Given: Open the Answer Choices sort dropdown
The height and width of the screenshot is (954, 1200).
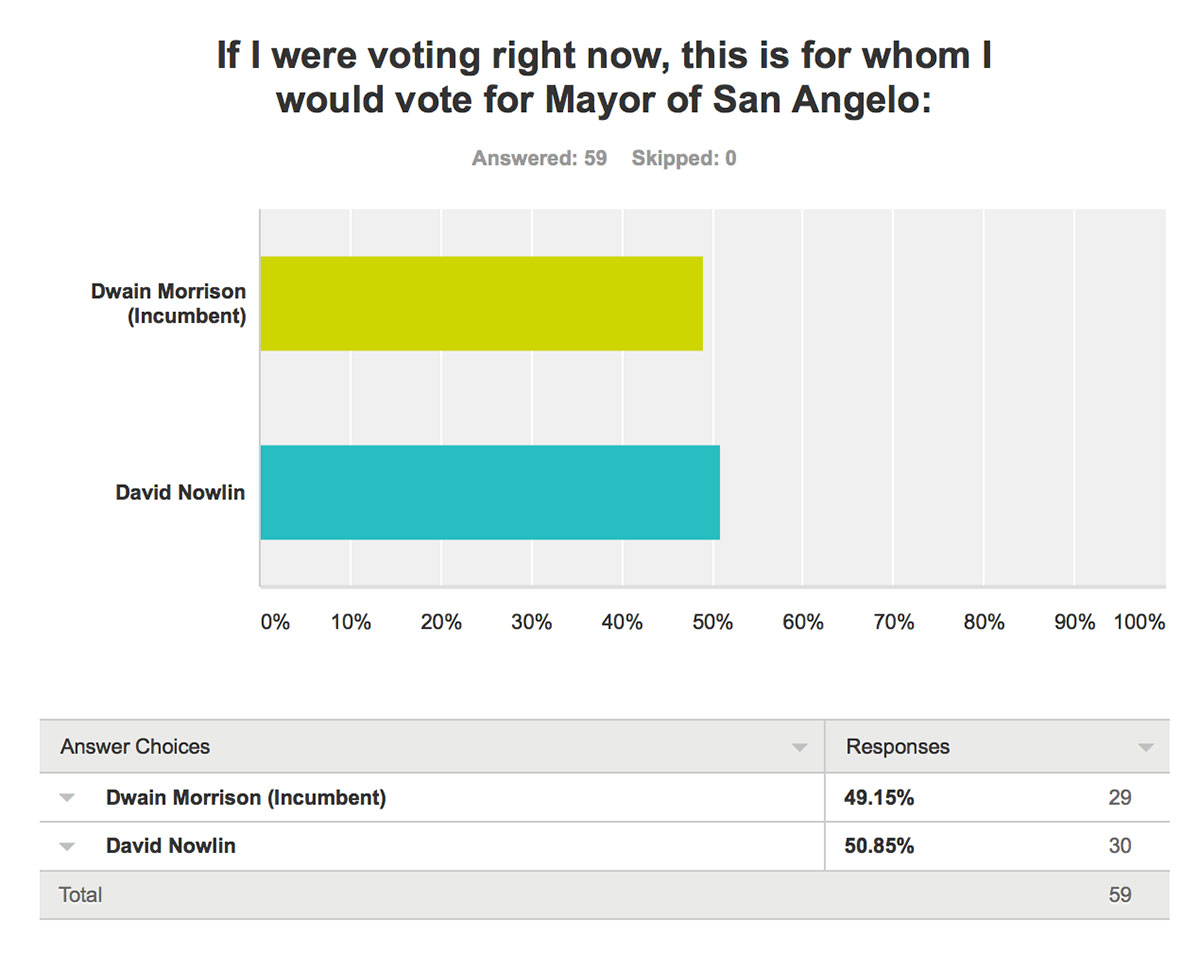Looking at the screenshot, I should (x=798, y=746).
